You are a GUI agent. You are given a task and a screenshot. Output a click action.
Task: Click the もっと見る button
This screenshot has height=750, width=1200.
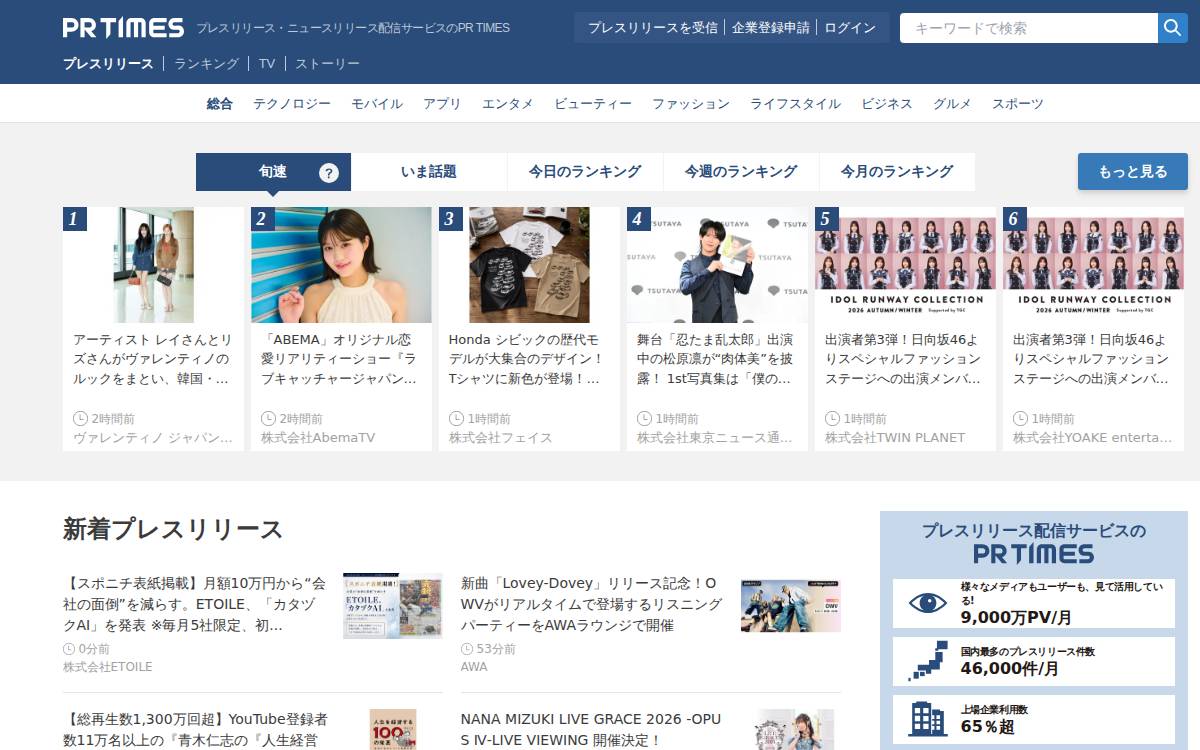(1133, 172)
